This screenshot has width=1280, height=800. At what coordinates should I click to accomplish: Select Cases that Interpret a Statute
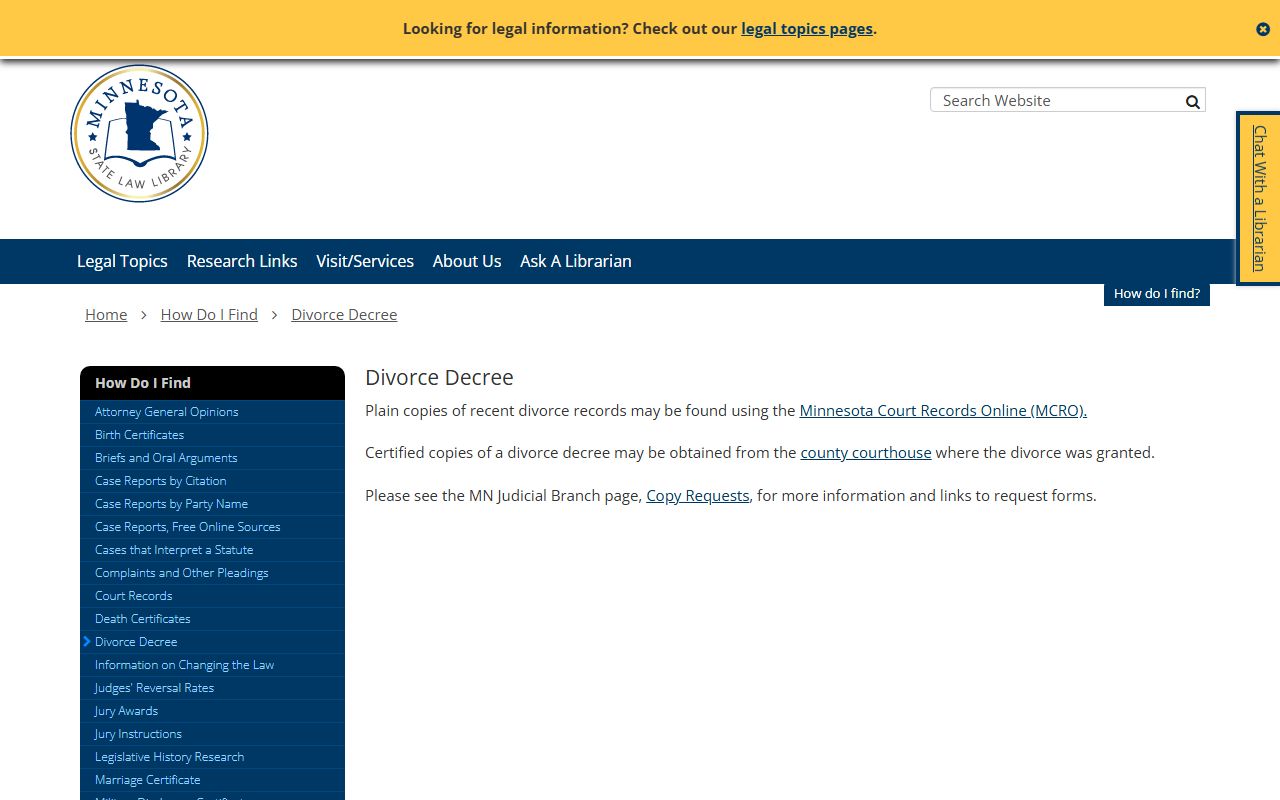click(212, 550)
